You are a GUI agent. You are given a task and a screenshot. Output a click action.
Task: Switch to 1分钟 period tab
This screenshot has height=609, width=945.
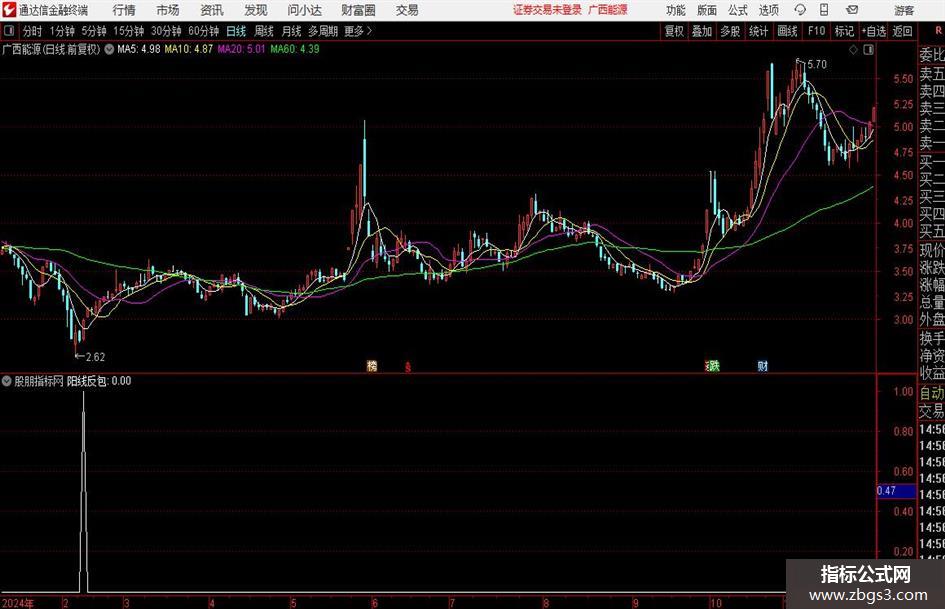pyautogui.click(x=62, y=31)
